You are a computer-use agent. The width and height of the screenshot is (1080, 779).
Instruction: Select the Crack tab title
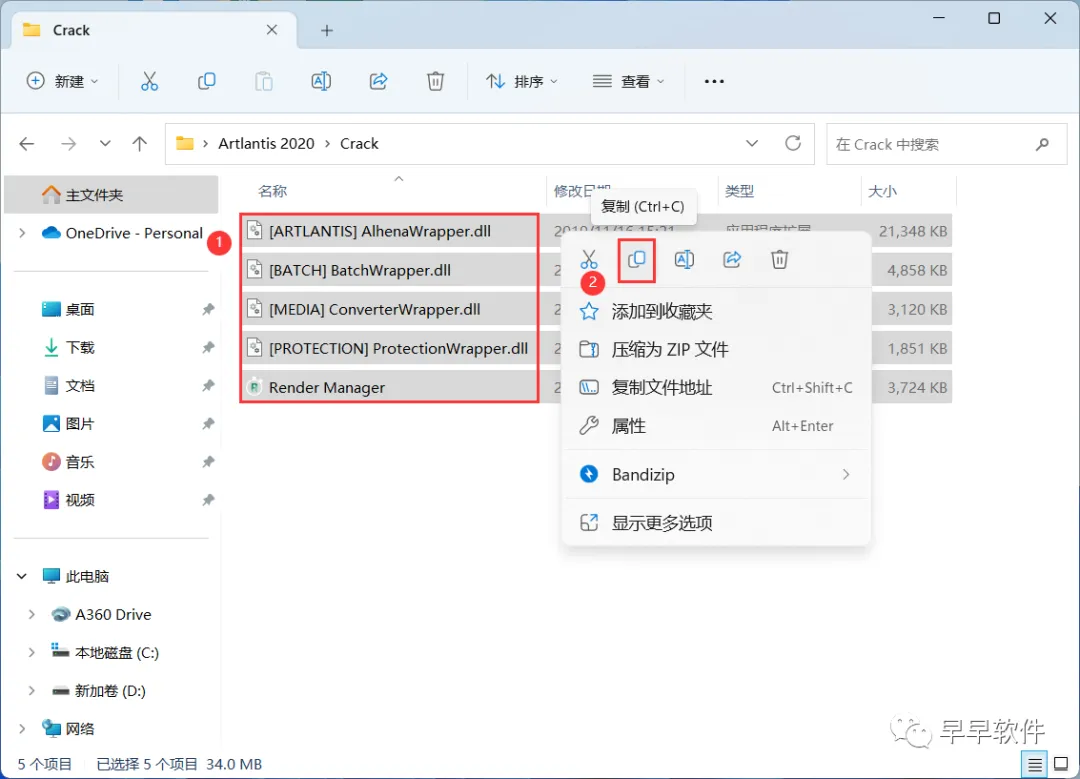[72, 30]
